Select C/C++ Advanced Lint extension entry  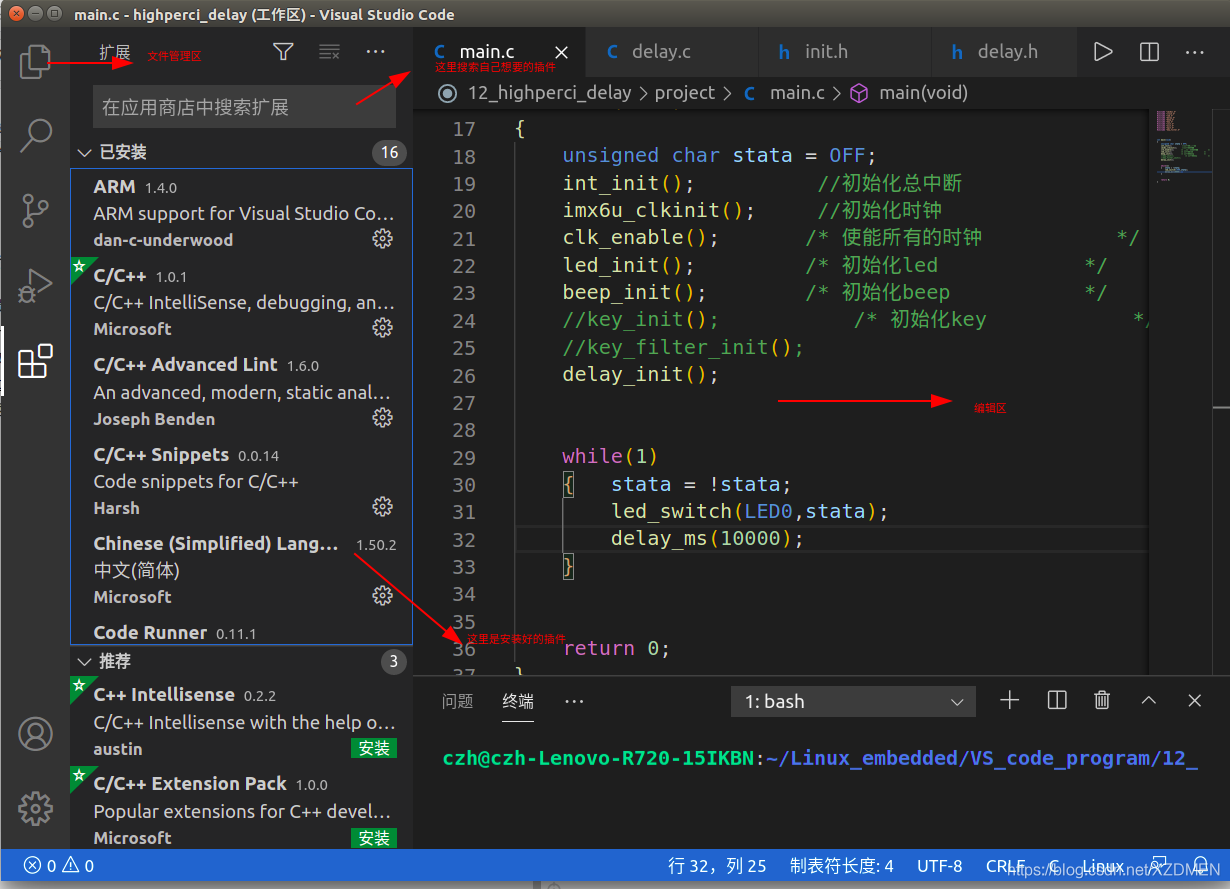241,391
